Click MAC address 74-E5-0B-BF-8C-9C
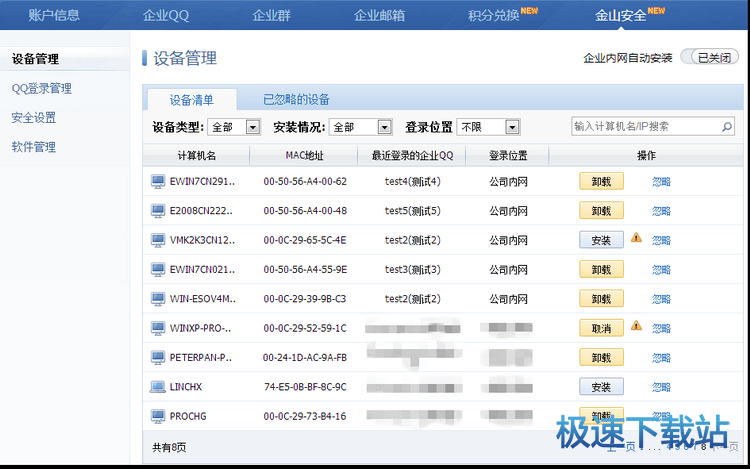This screenshot has height=469, width=750. [x=305, y=387]
